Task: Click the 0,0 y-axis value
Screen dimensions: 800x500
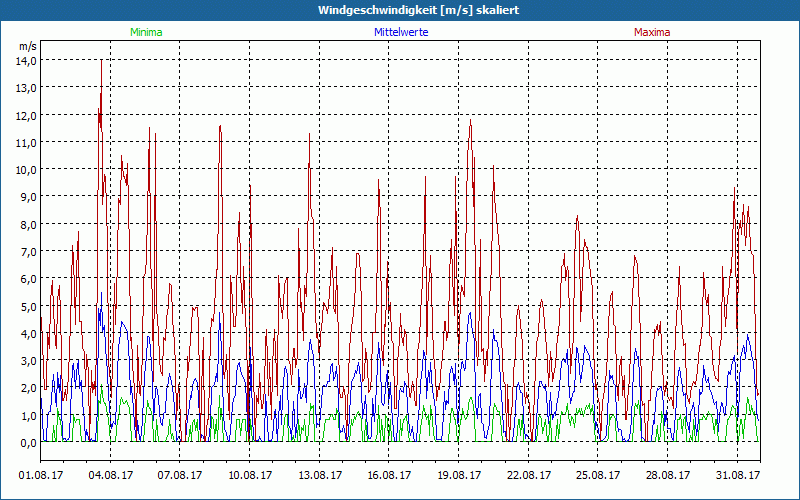Action: point(28,443)
